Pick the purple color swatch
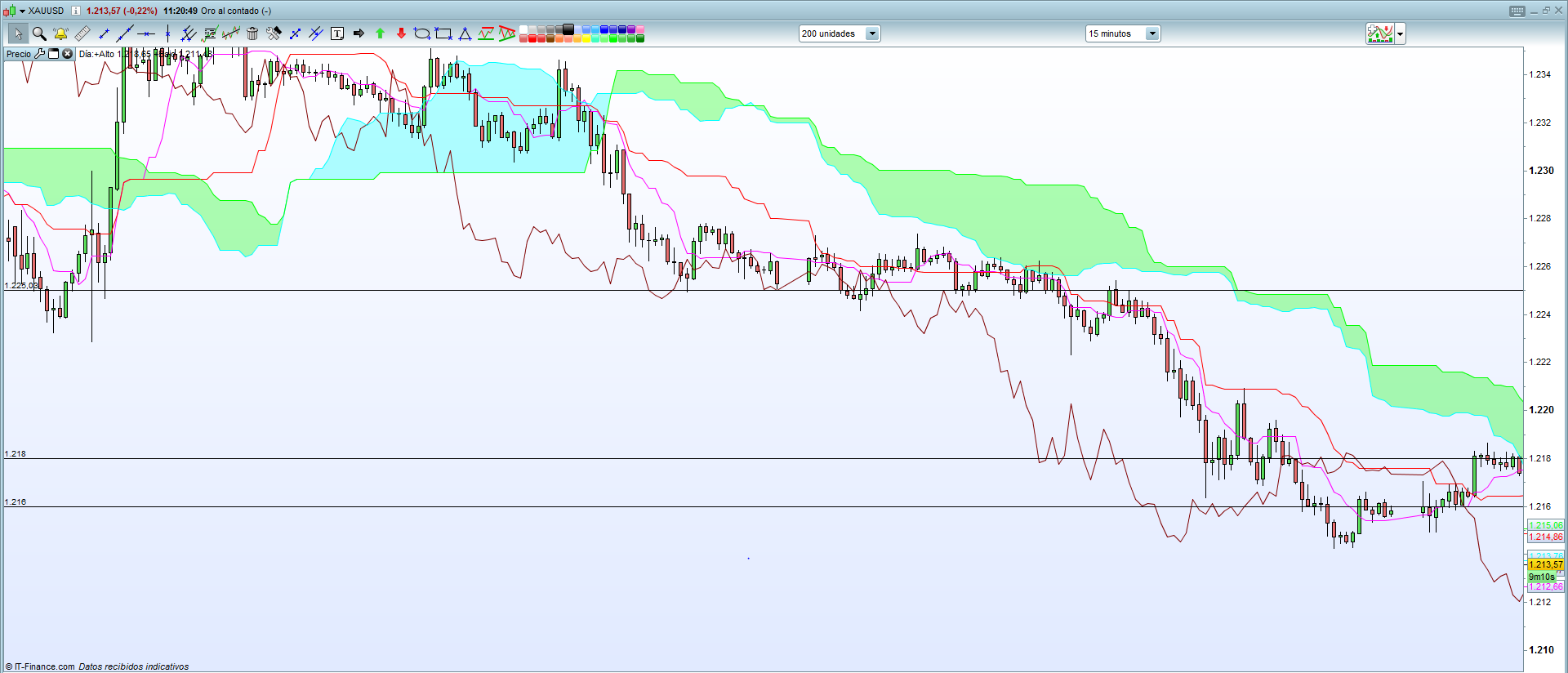 631,29
